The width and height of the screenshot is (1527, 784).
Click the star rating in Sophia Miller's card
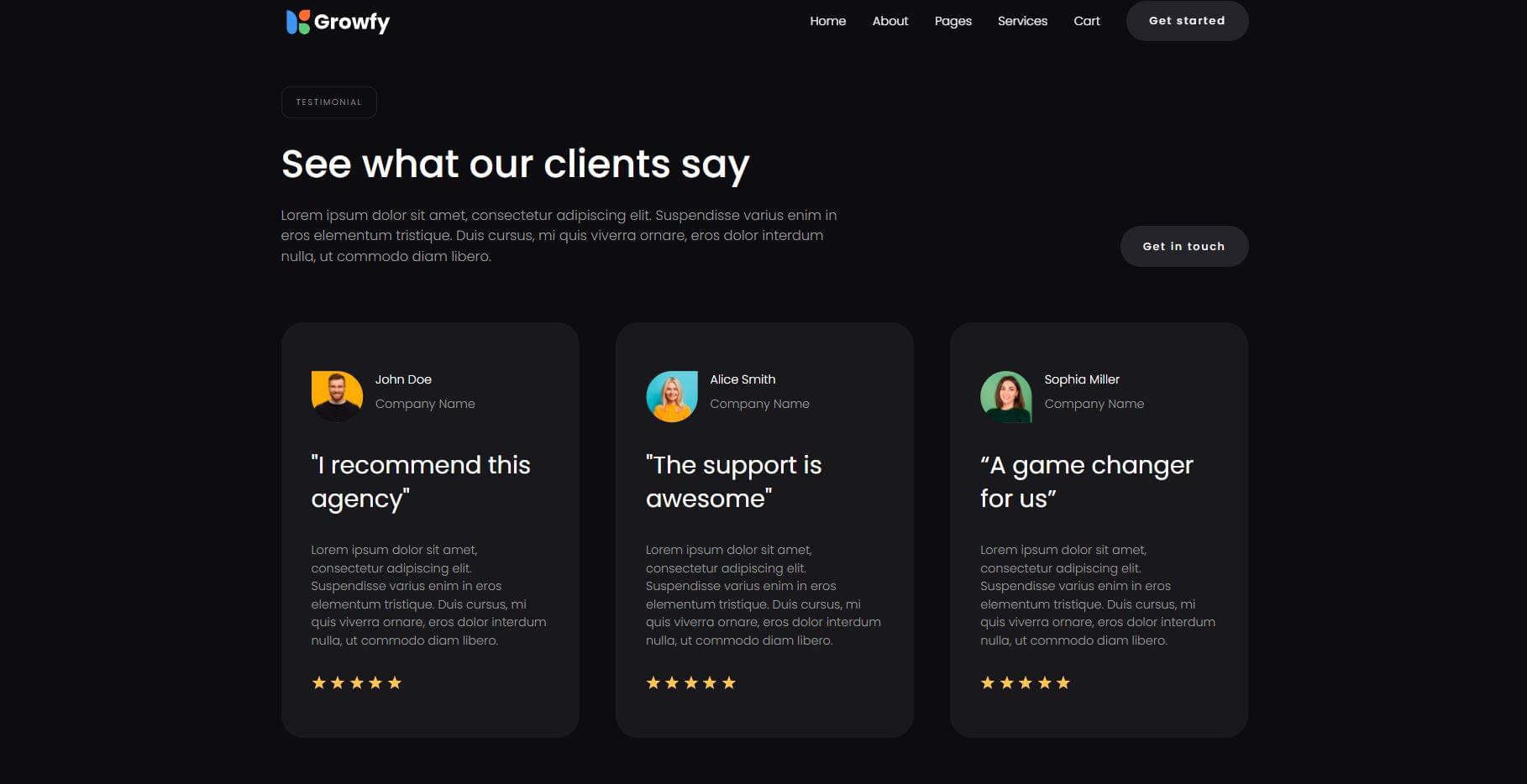point(1026,683)
